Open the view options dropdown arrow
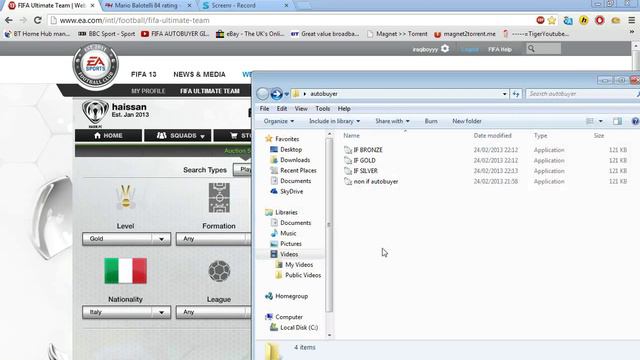The image size is (640, 360). click(600, 121)
